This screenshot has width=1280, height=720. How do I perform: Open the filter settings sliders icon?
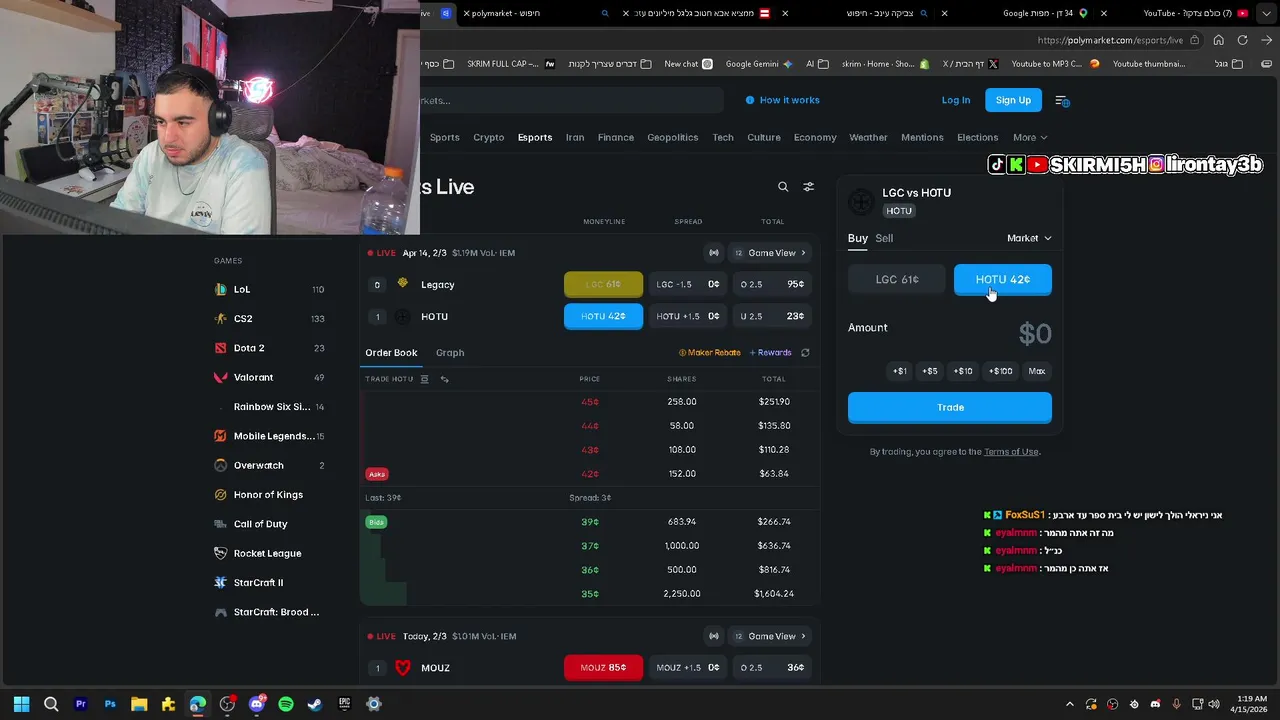coord(809,187)
